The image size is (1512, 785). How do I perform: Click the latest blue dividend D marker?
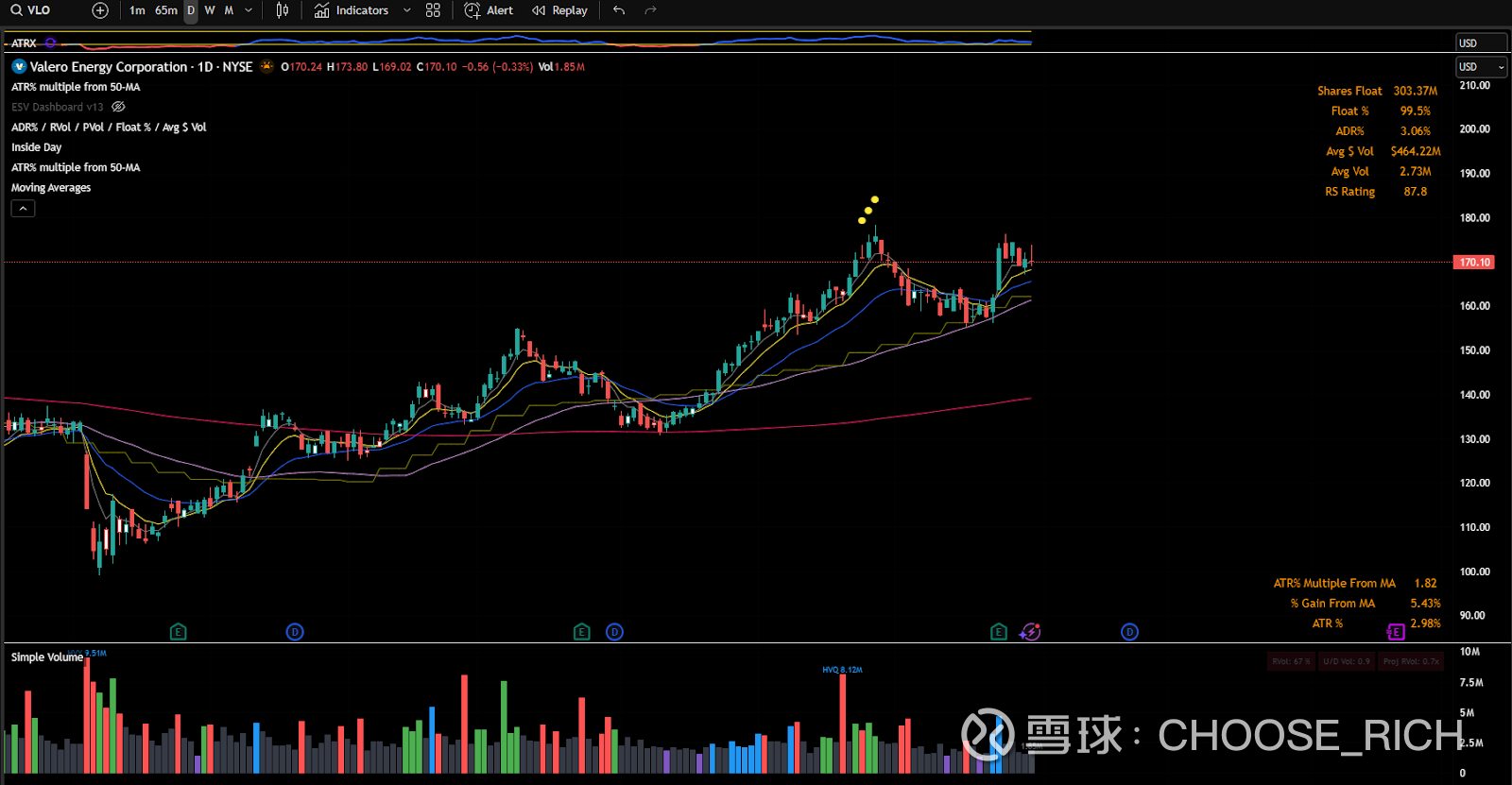tap(1129, 632)
